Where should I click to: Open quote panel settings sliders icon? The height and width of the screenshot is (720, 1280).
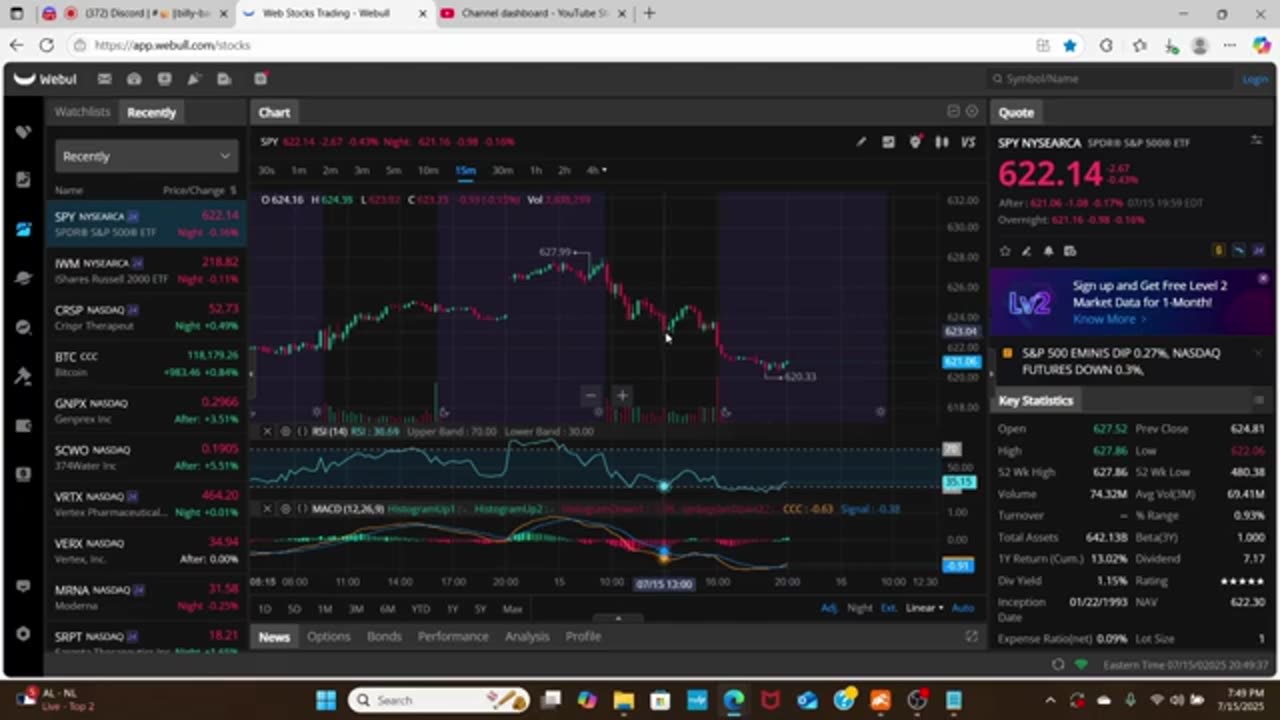pyautogui.click(x=1257, y=141)
